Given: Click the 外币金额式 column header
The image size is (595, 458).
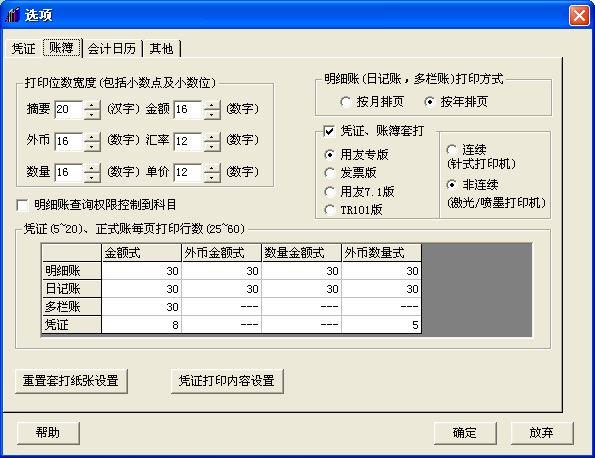Looking at the screenshot, I should click(222, 253).
